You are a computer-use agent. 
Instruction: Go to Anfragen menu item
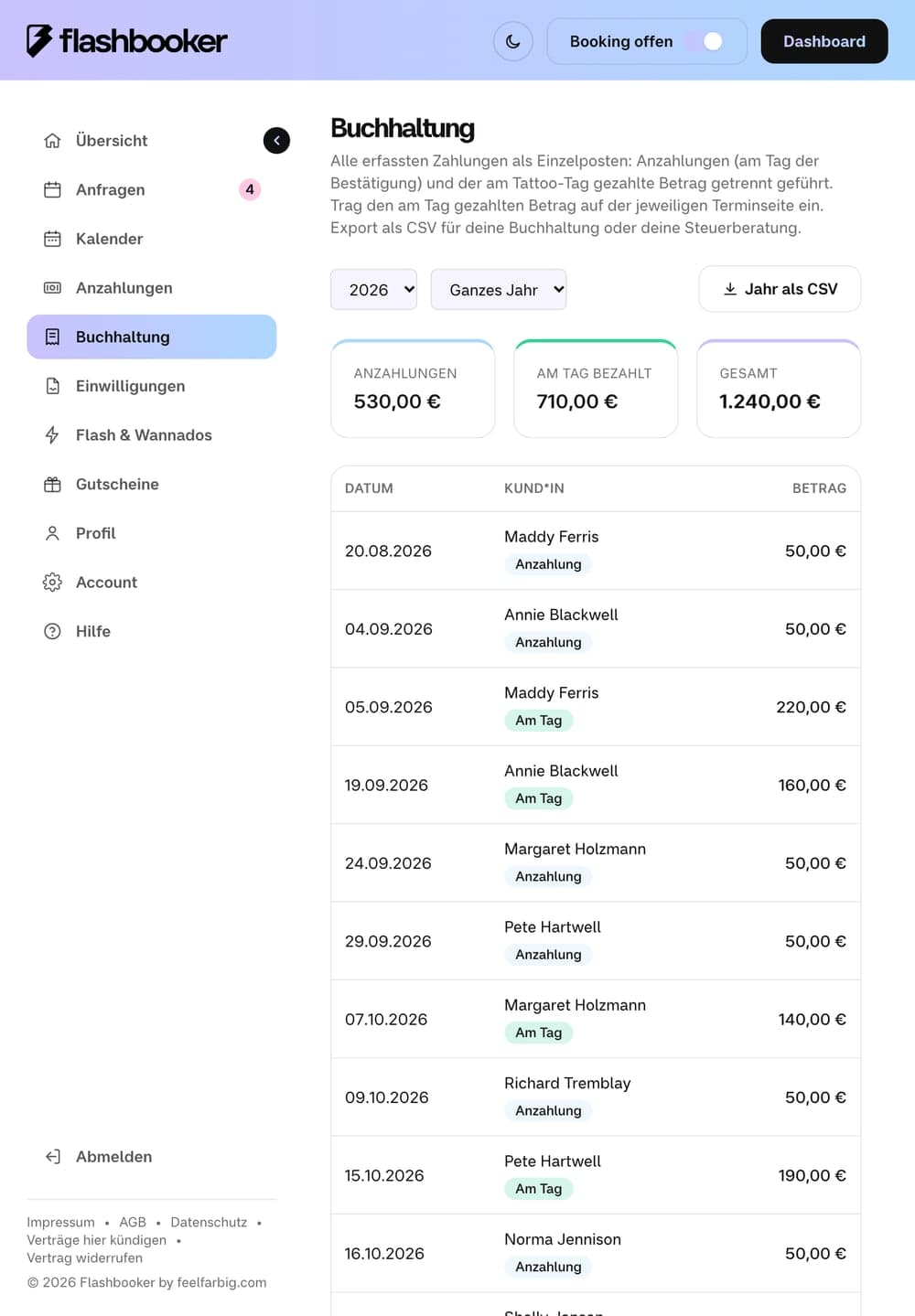click(152, 189)
